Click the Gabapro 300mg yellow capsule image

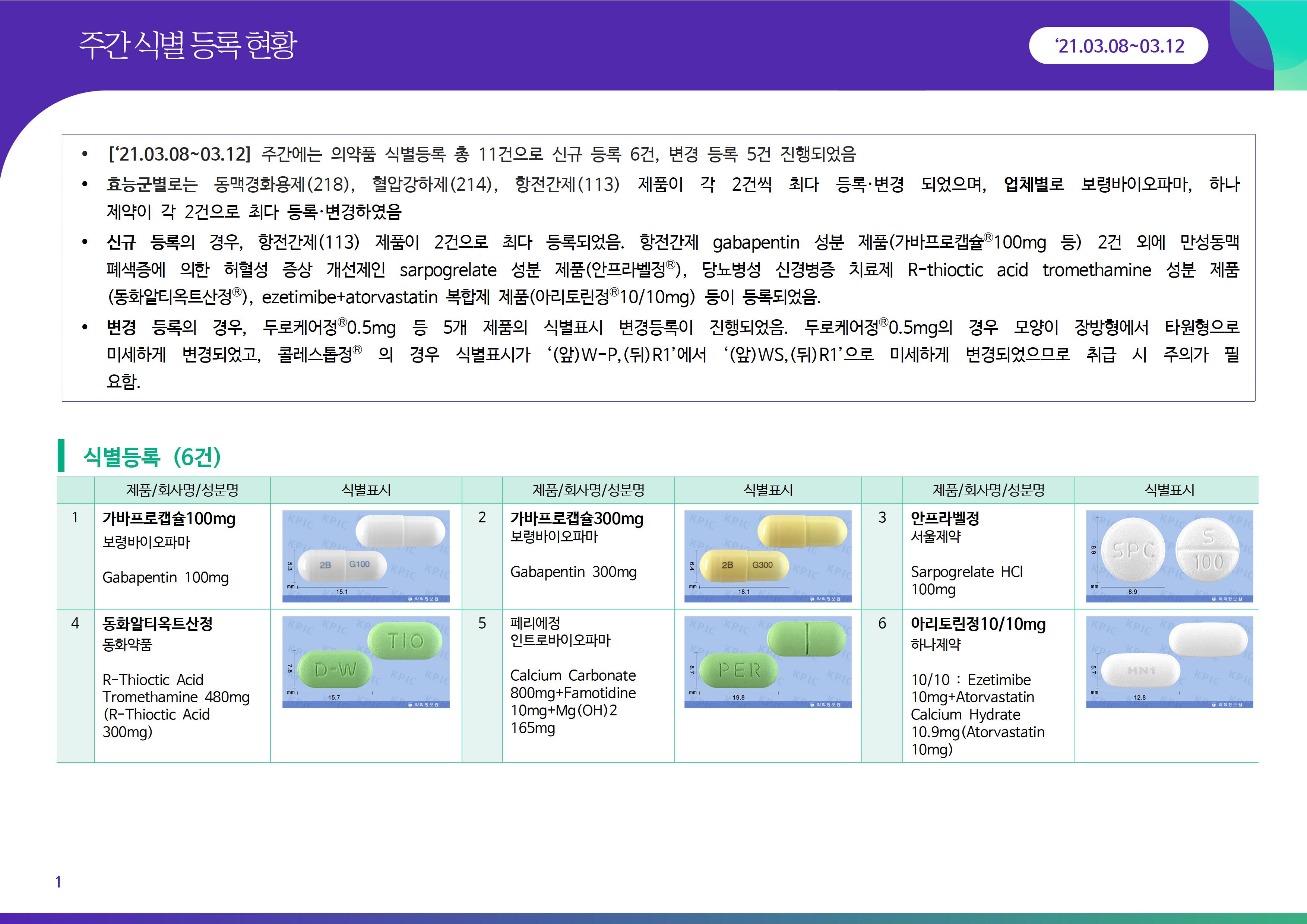[768, 556]
